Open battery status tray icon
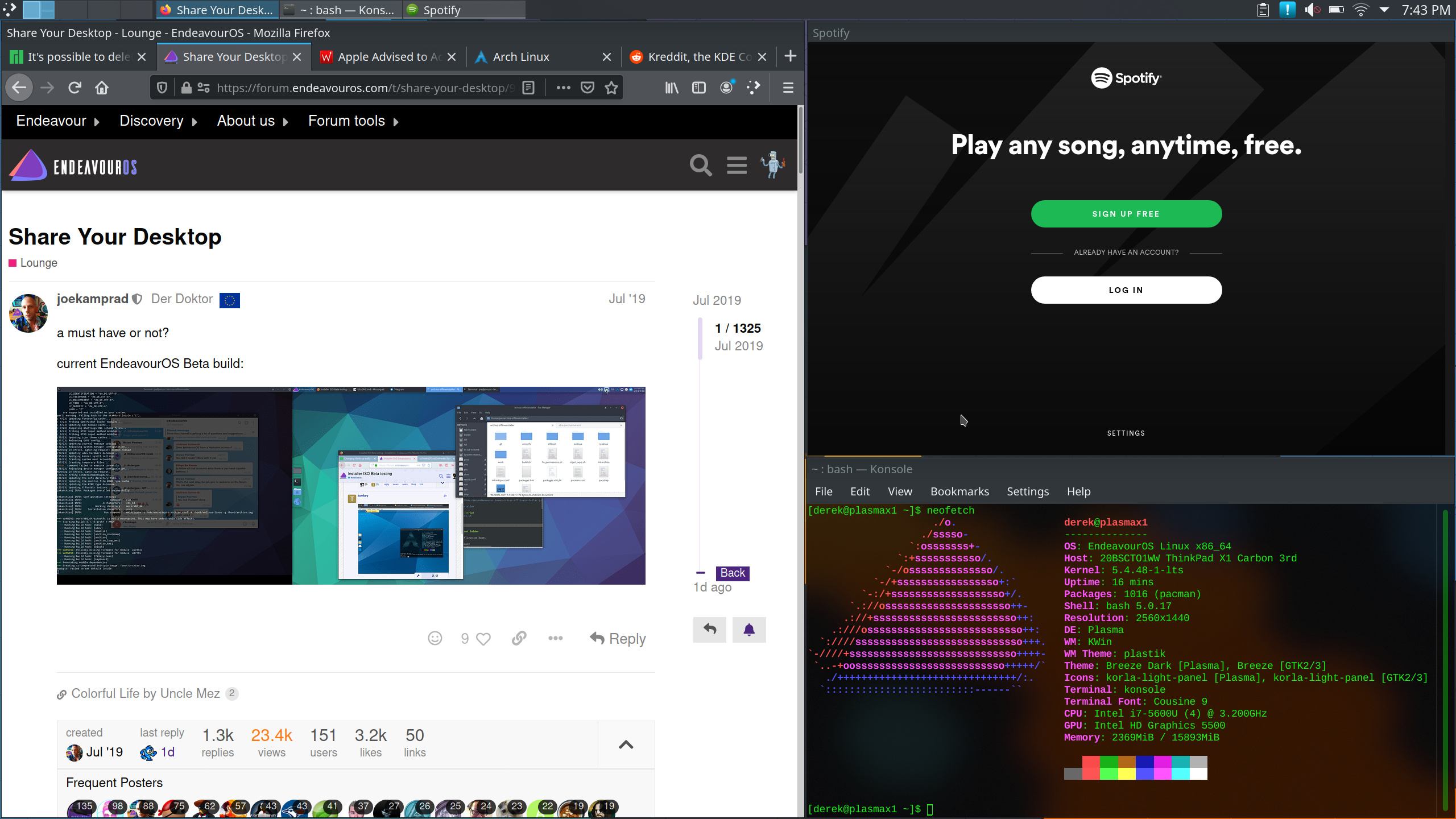Image resolution: width=1456 pixels, height=819 pixels. pyautogui.click(x=1336, y=10)
